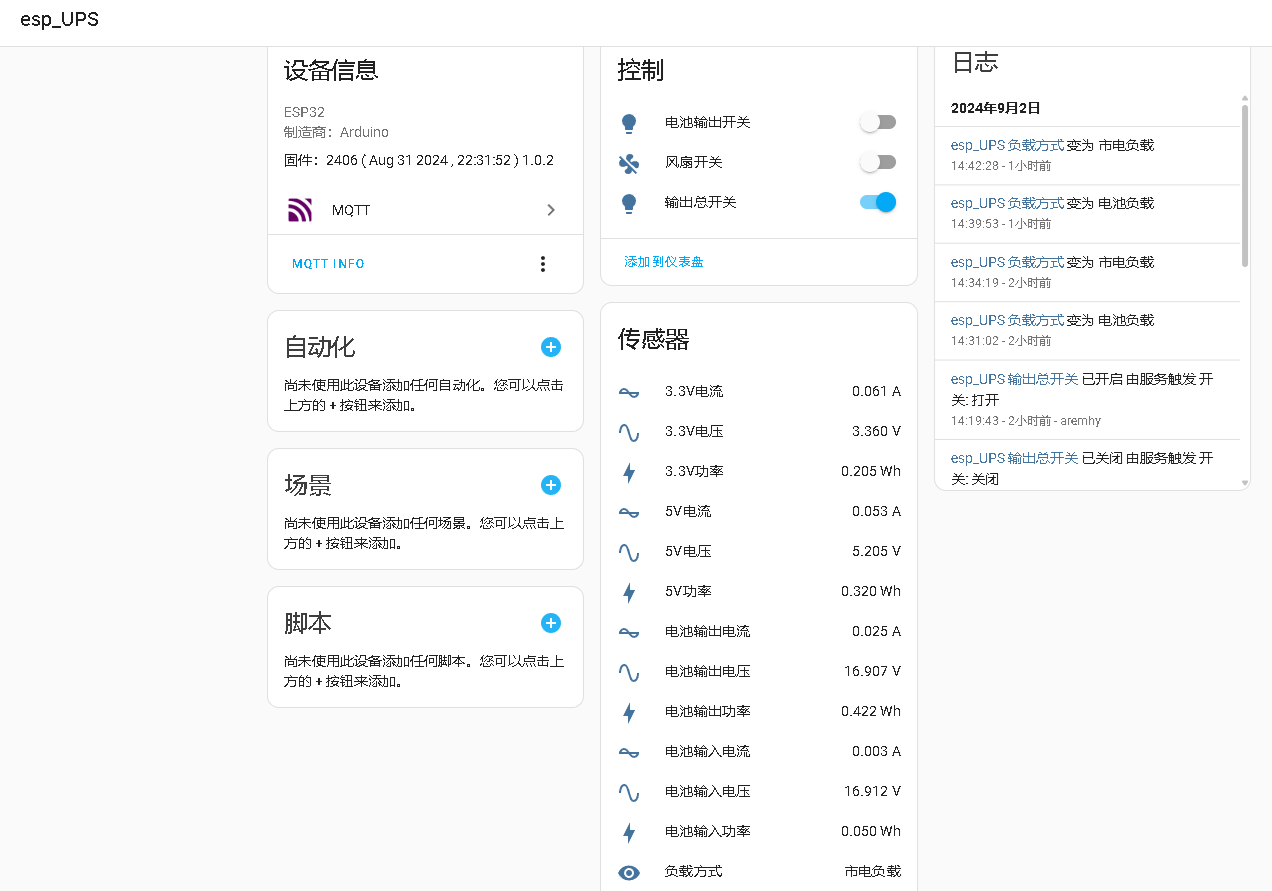Click the eye icon beside 负载方式

(x=629, y=872)
